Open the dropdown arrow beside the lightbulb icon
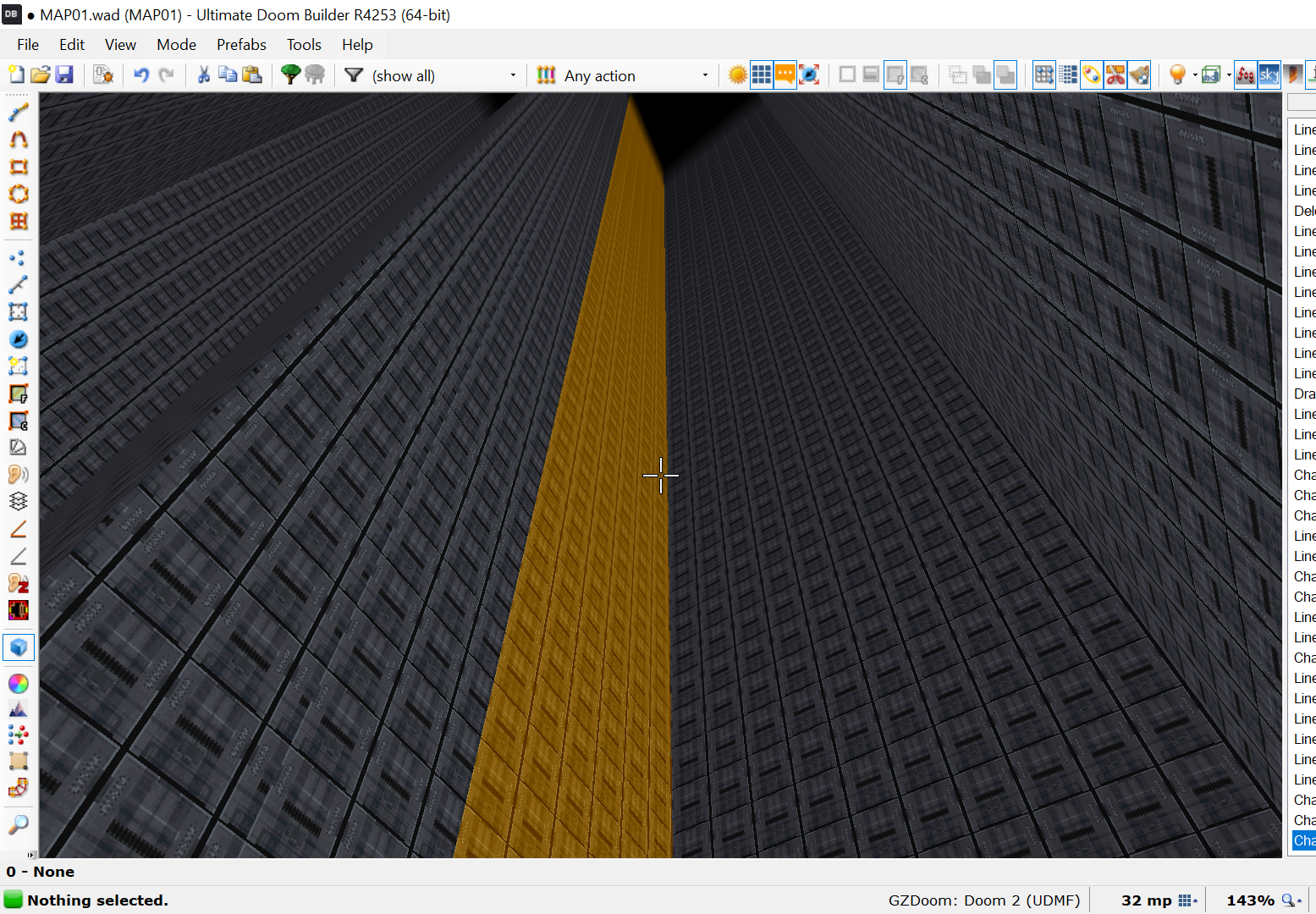 click(x=1195, y=75)
